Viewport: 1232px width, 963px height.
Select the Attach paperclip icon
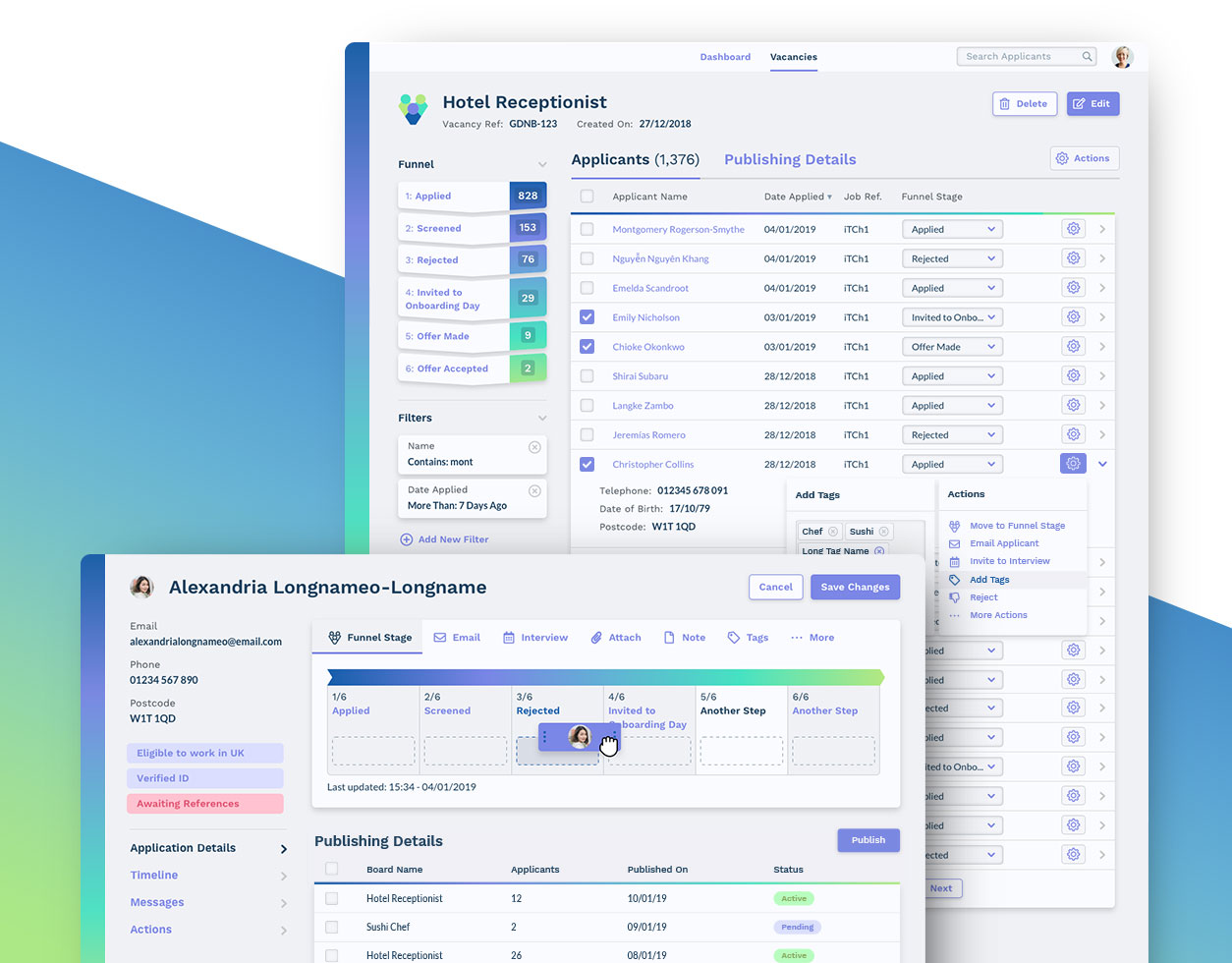point(597,637)
